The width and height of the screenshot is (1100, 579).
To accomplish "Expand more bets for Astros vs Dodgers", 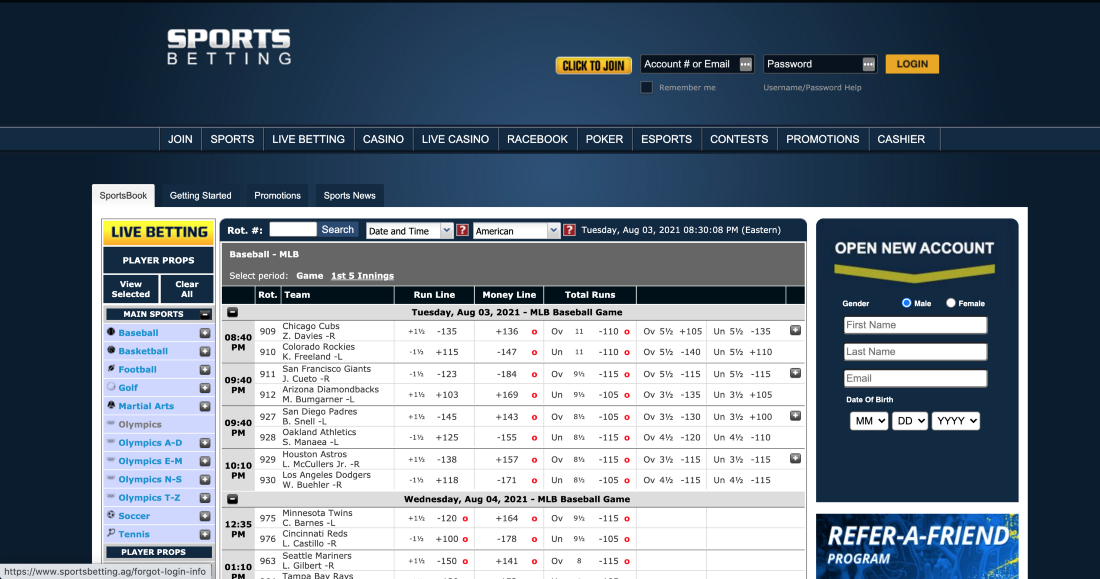I will [795, 458].
